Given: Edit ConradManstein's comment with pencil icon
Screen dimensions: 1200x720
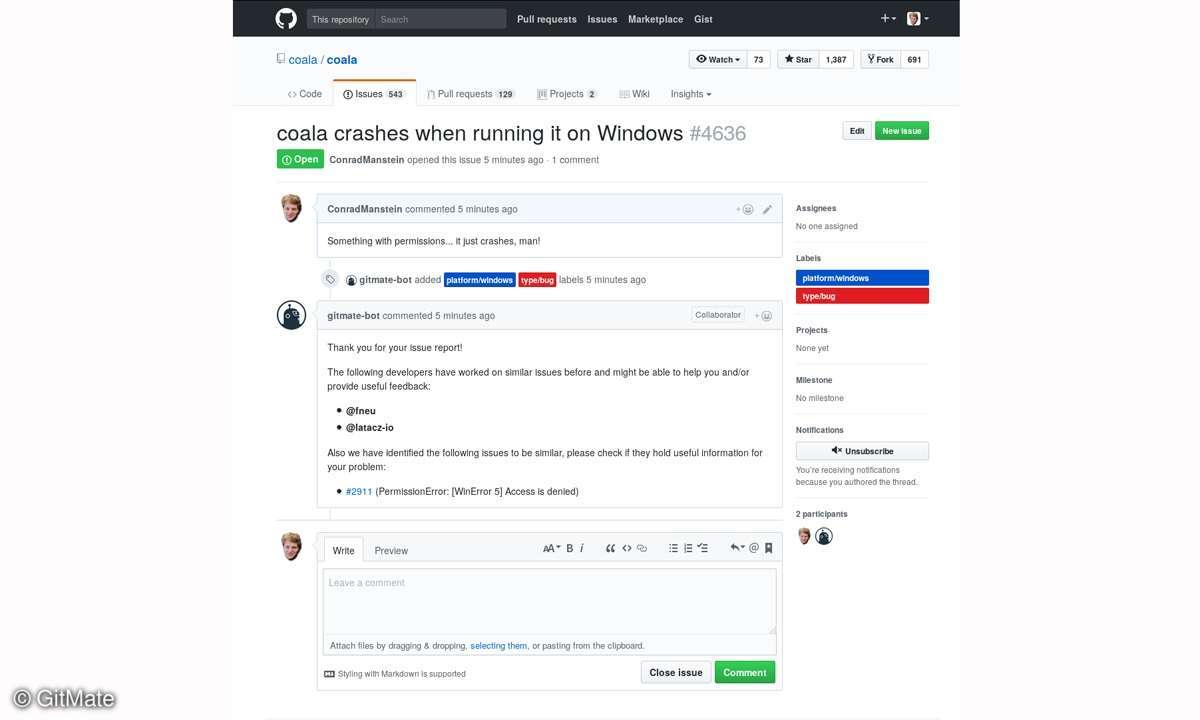Looking at the screenshot, I should point(767,210).
